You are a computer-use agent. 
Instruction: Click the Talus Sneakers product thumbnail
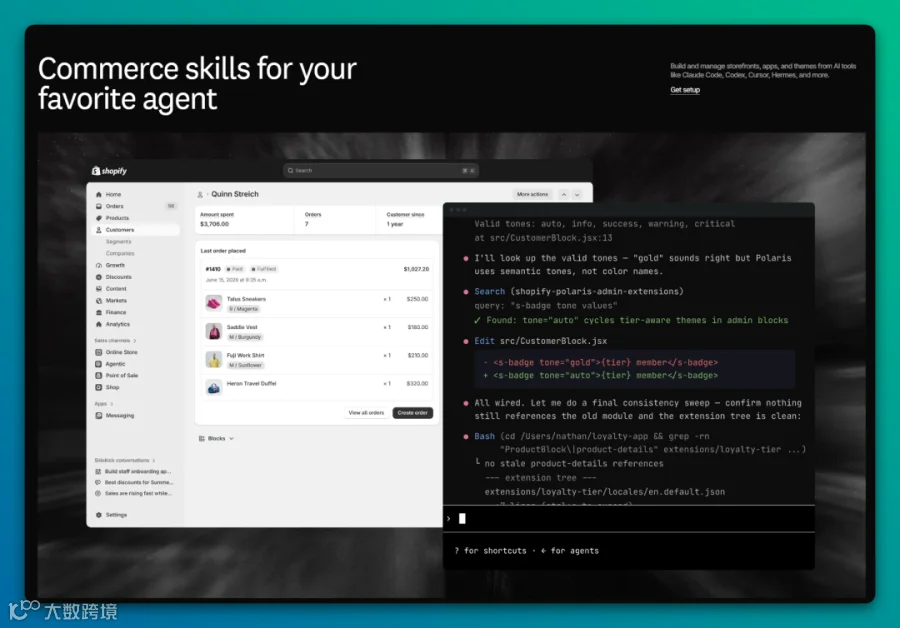pyautogui.click(x=214, y=303)
